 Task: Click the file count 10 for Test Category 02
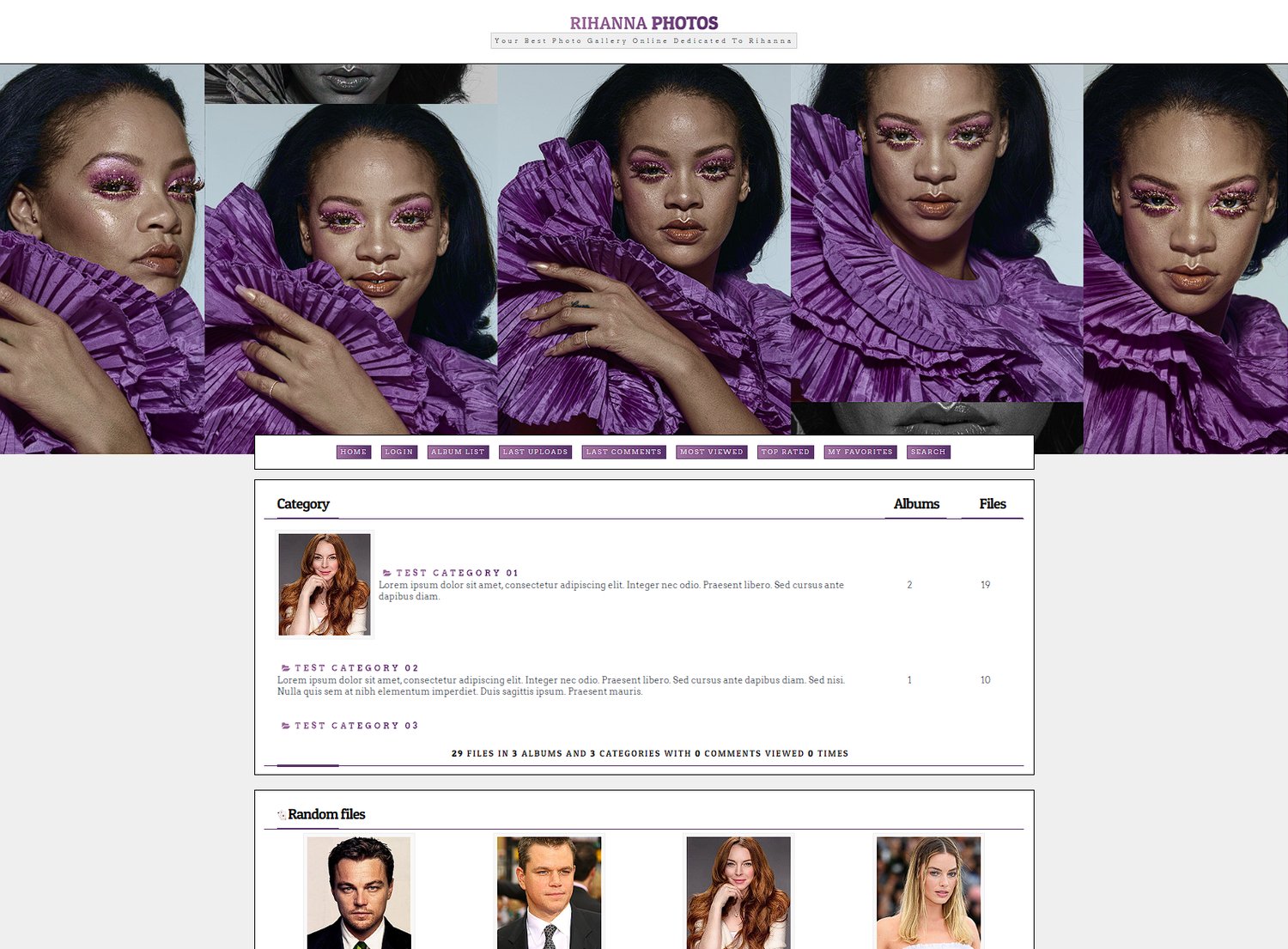(986, 680)
